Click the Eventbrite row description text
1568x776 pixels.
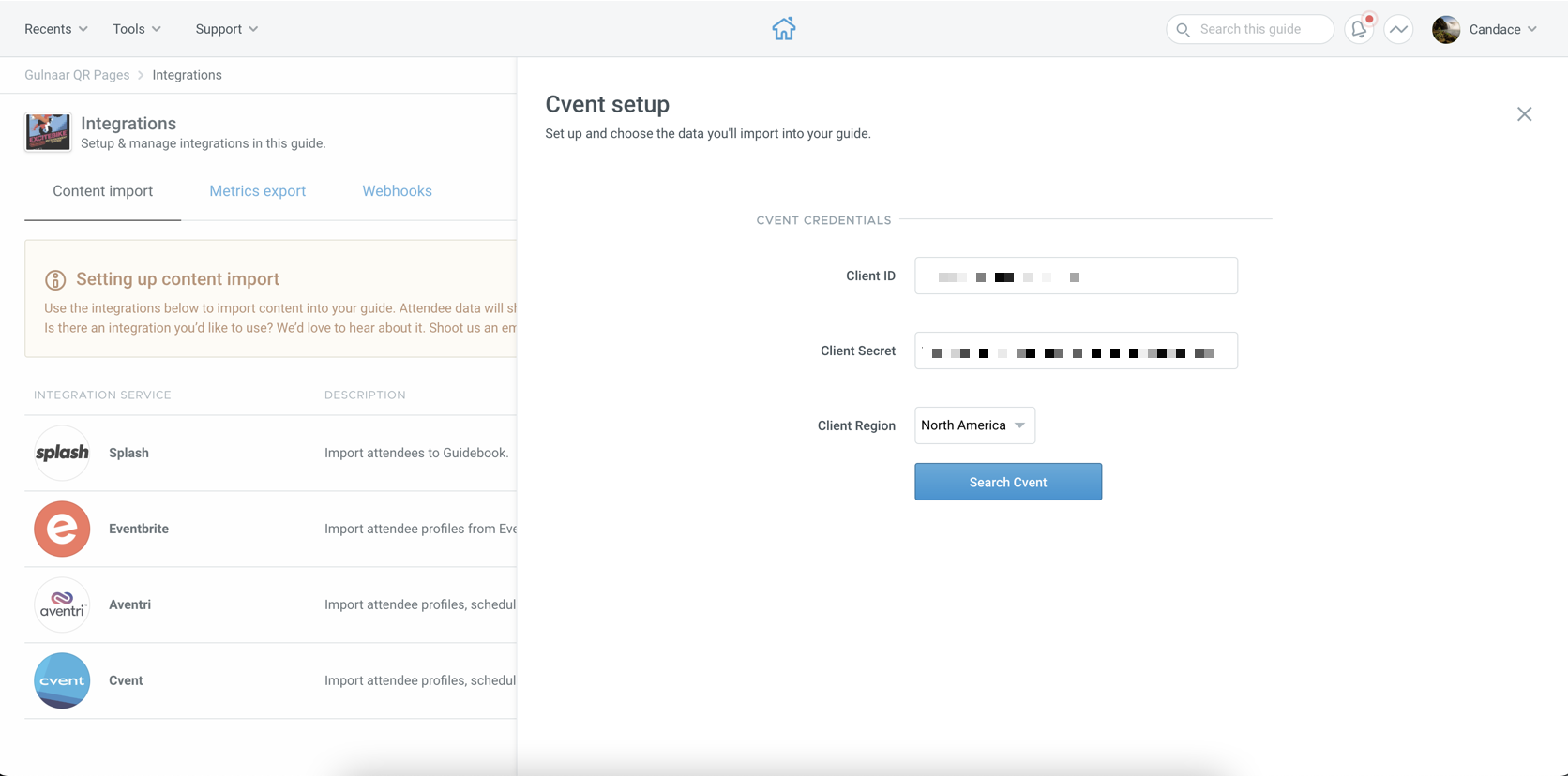click(420, 529)
